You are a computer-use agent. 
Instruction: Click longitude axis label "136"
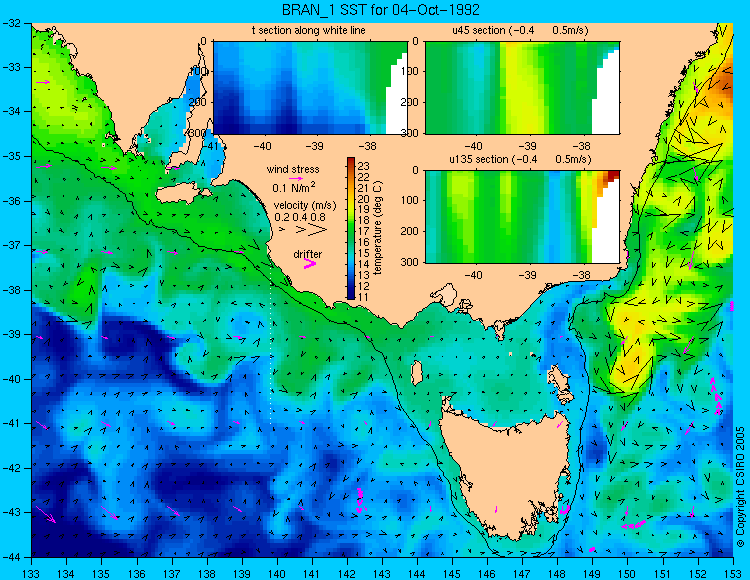[x=137, y=573]
